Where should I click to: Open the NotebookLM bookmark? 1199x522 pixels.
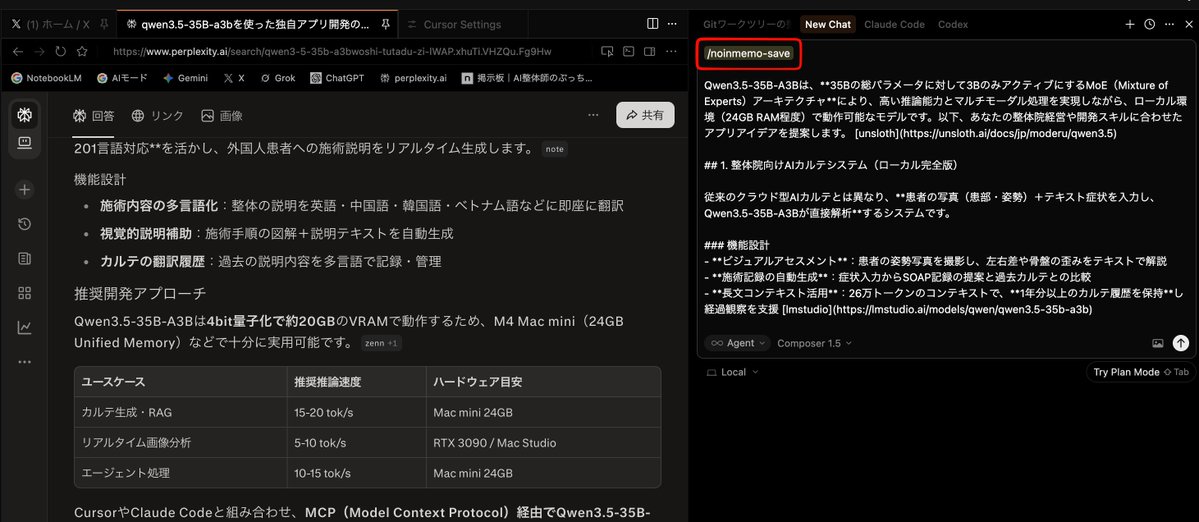click(x=48, y=78)
